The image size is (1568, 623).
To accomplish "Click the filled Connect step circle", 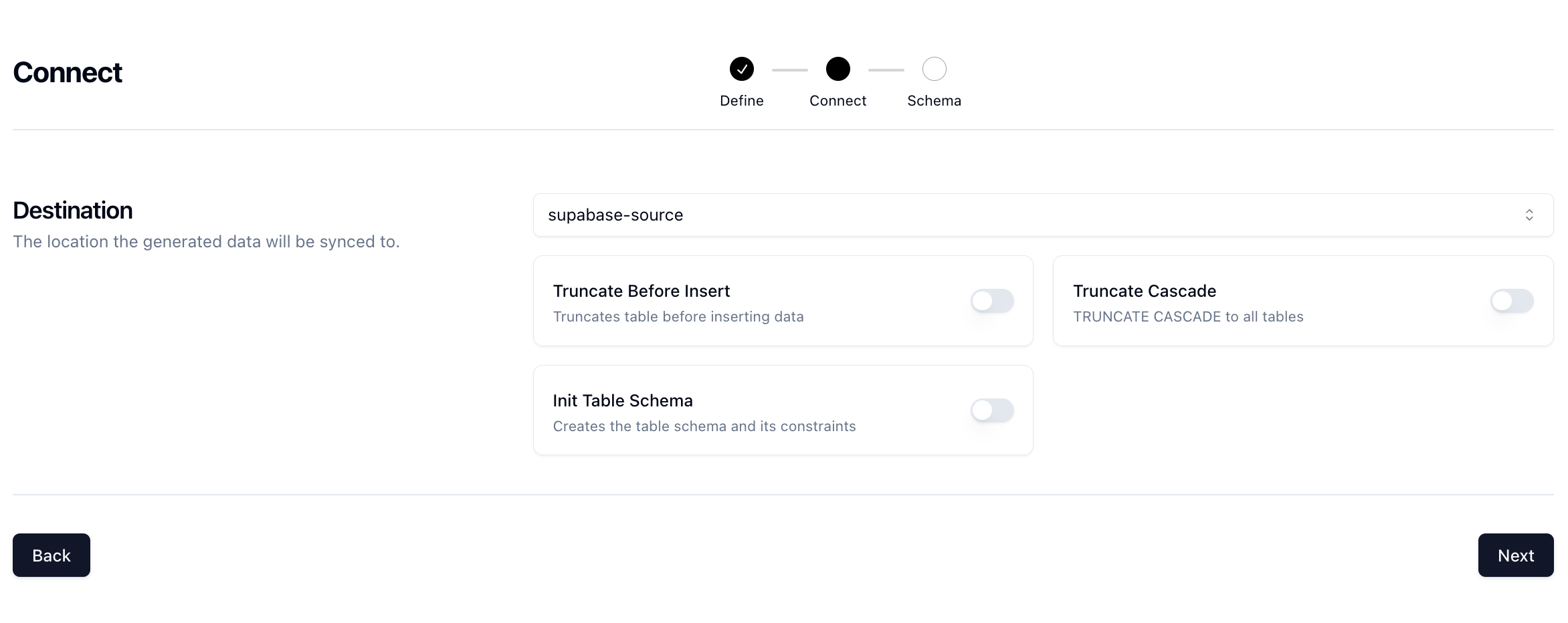I will (x=838, y=69).
